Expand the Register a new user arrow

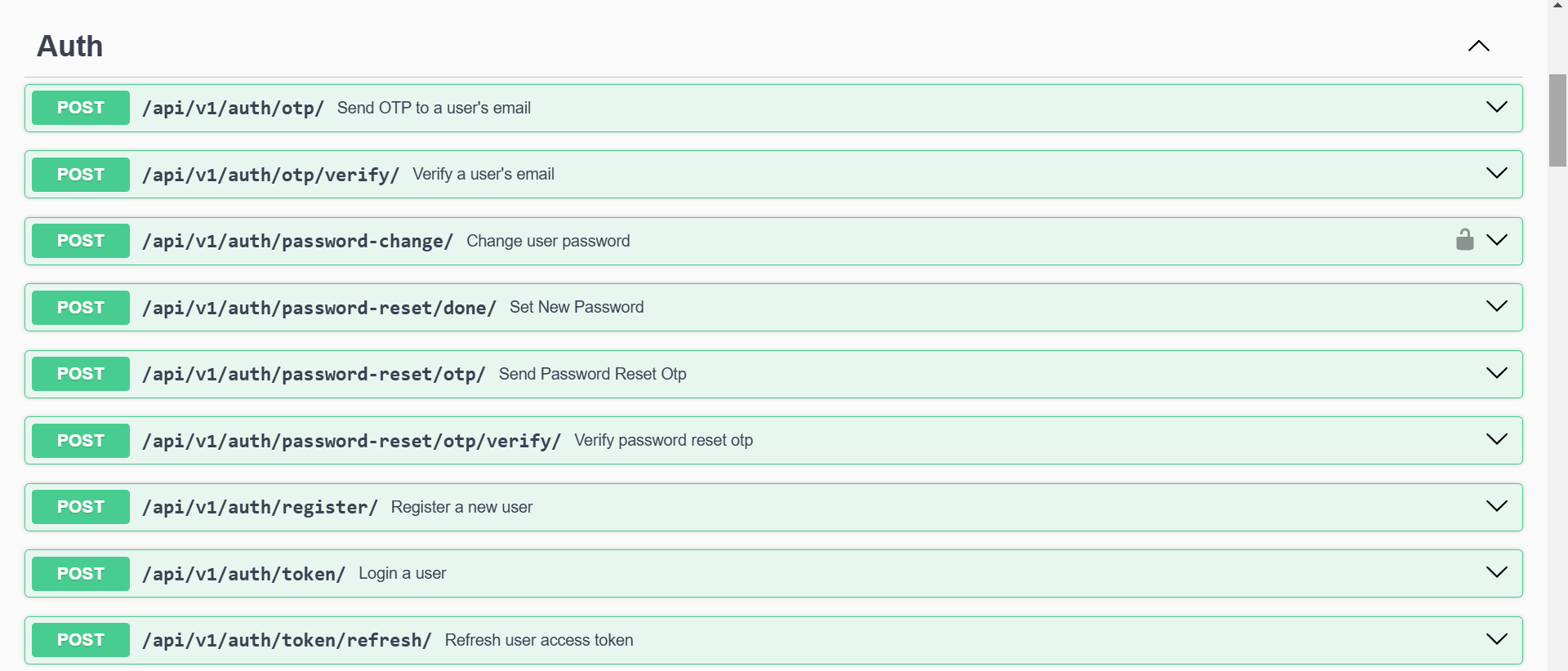tap(1496, 506)
